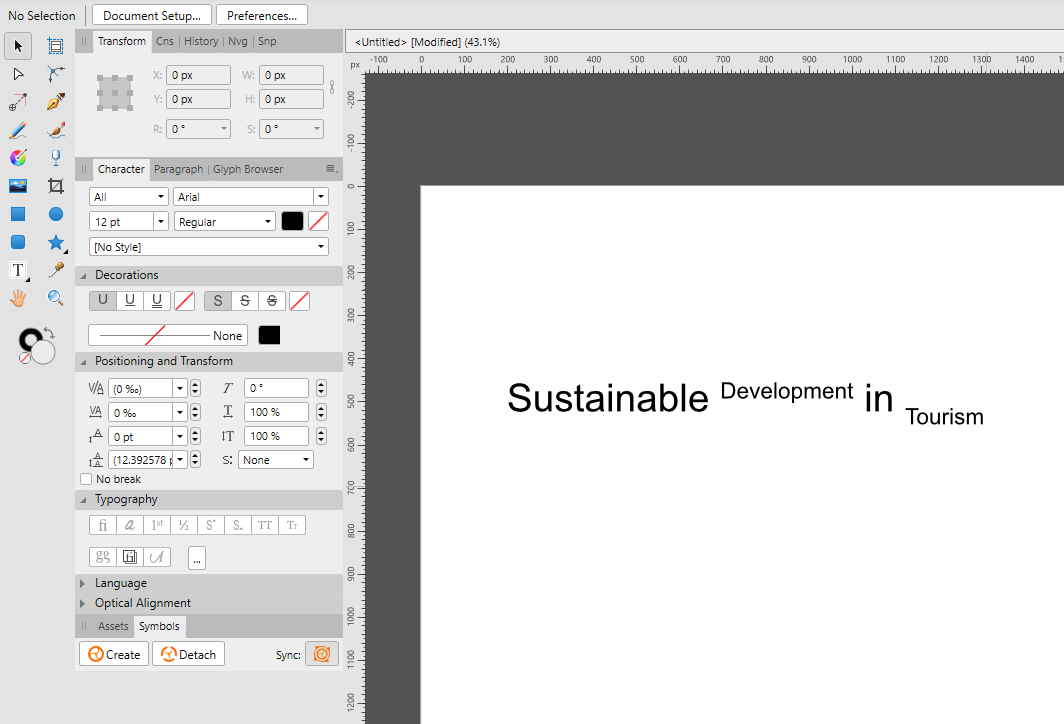This screenshot has height=724, width=1064.
Task: Click the underline color none swatch
Action: [185, 301]
